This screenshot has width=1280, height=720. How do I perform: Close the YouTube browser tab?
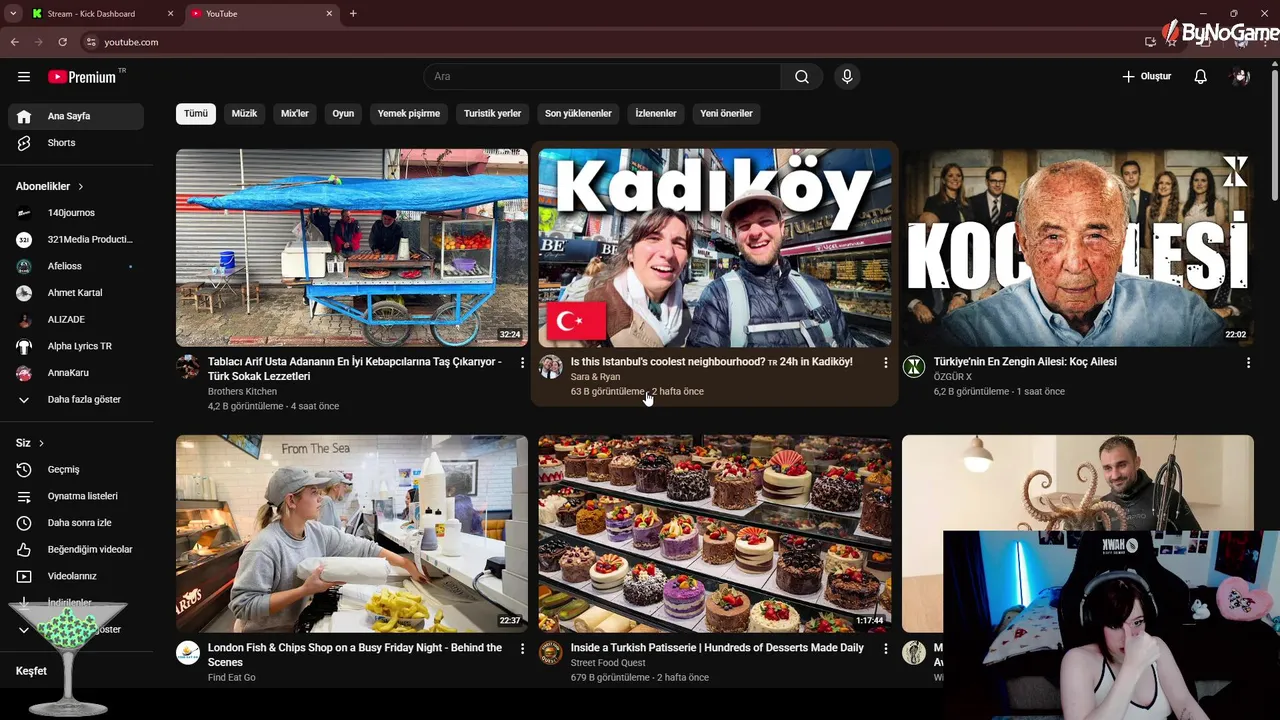[x=329, y=14]
